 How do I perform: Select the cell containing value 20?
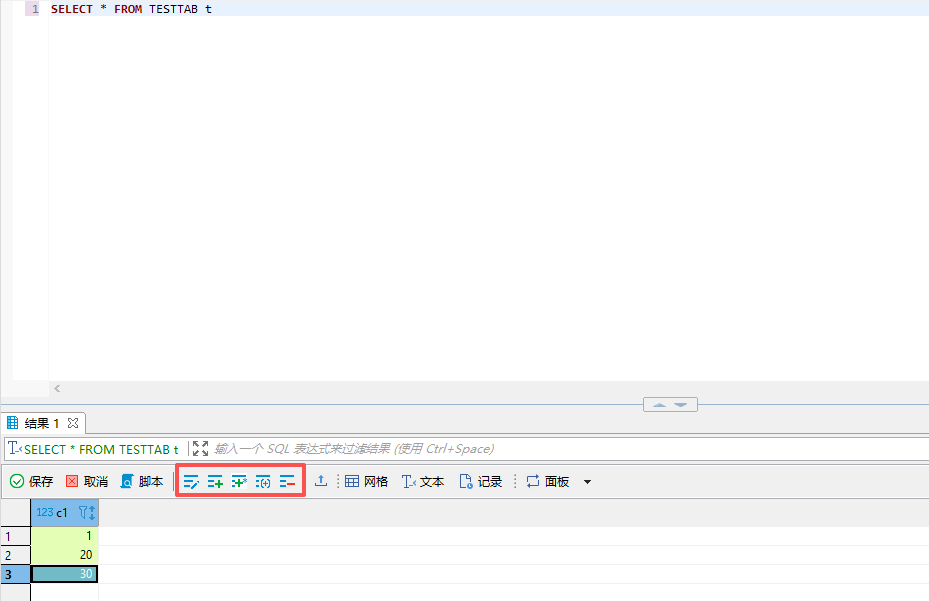click(65, 555)
